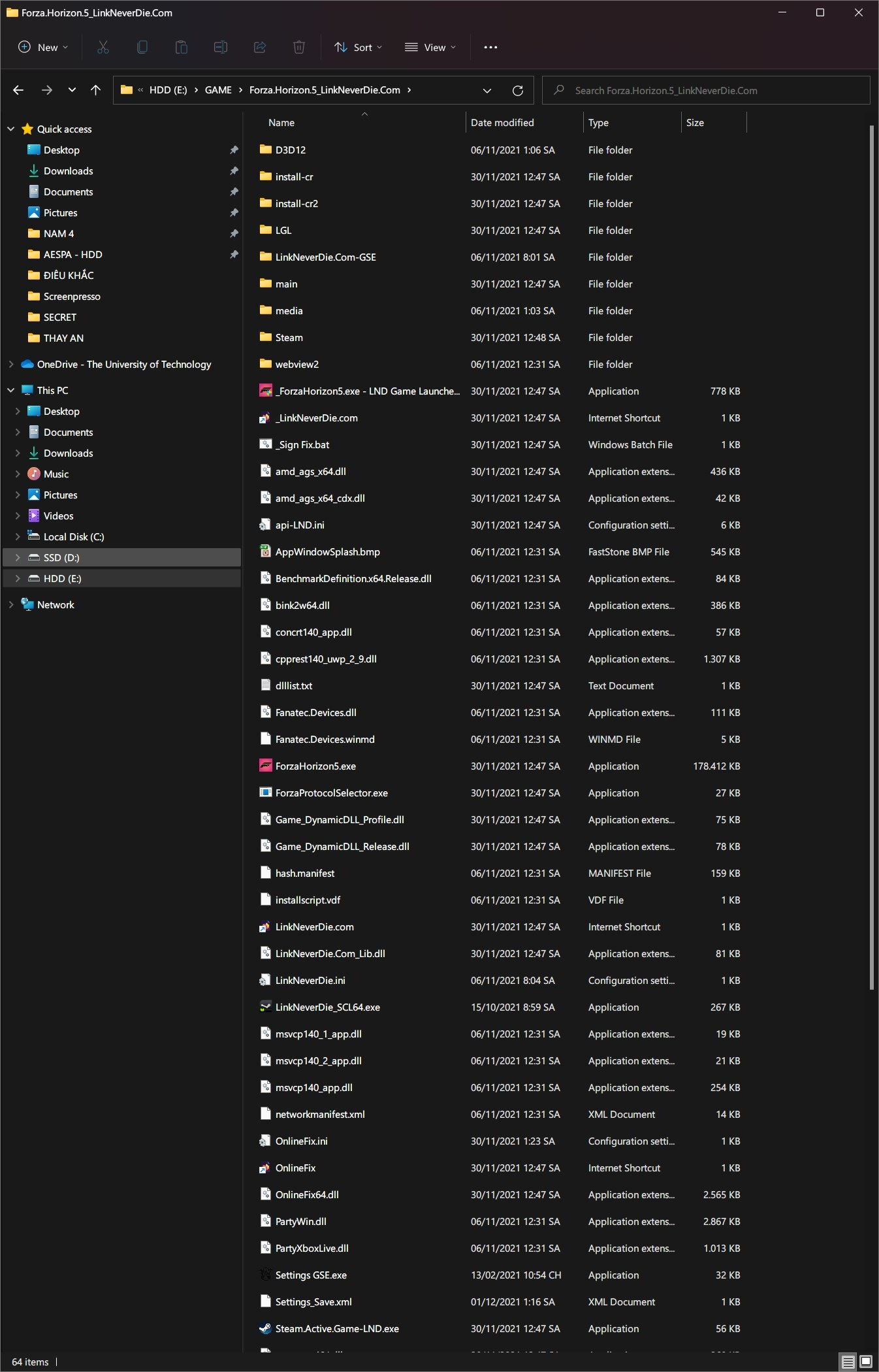Viewport: 879px width, 1372px height.
Task: Click the Delete trash icon in toolbar
Action: coord(298,47)
